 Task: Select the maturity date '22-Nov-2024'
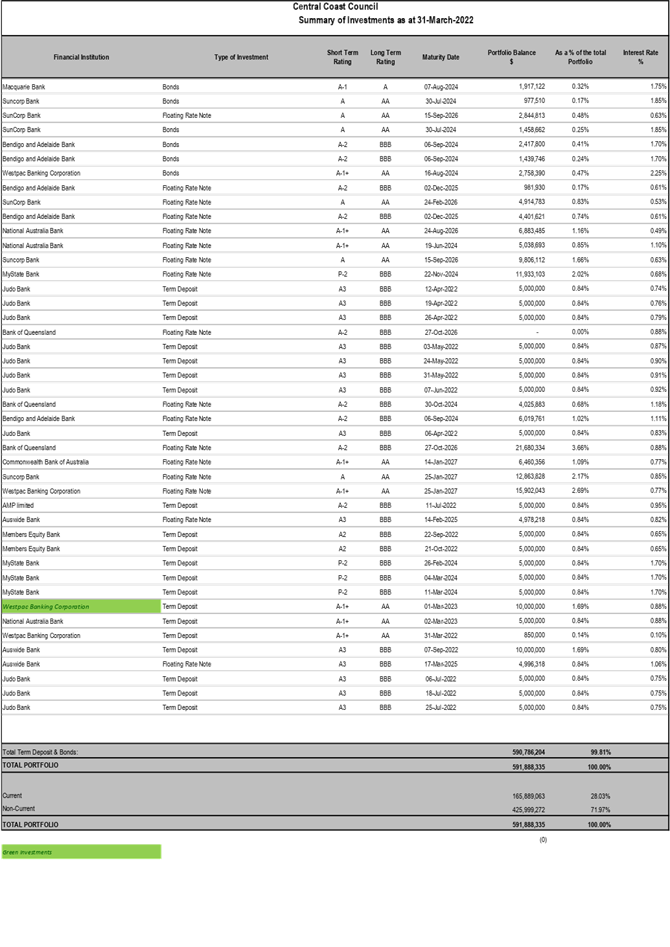pos(441,274)
